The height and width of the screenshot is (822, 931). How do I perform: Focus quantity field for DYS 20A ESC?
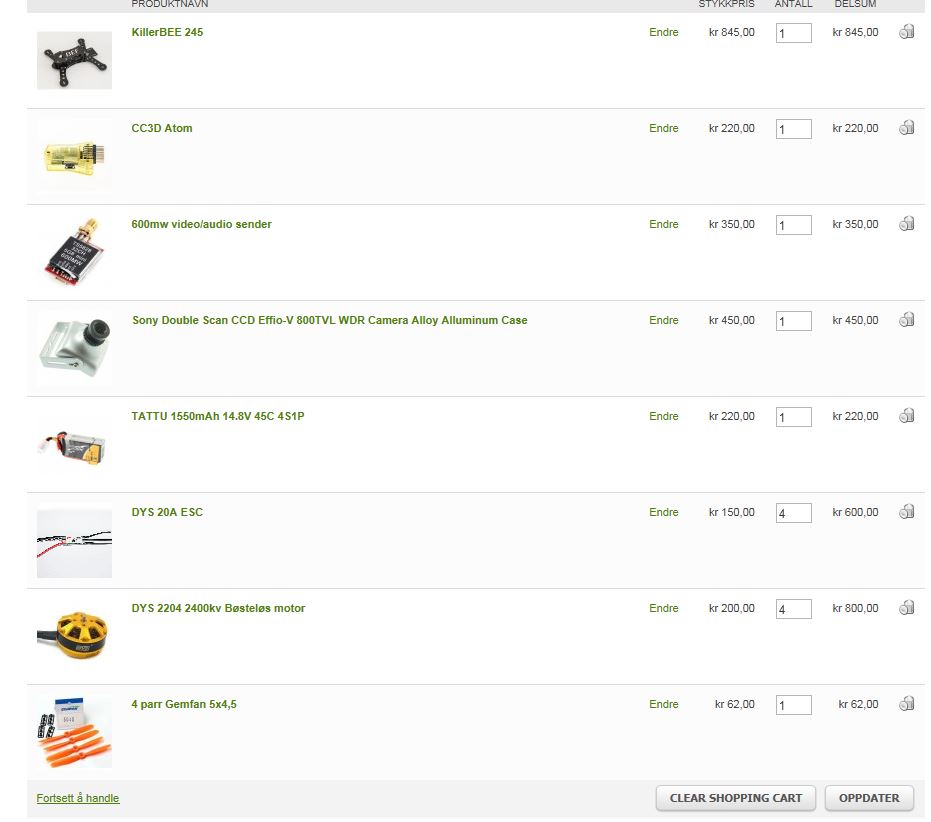[793, 513]
